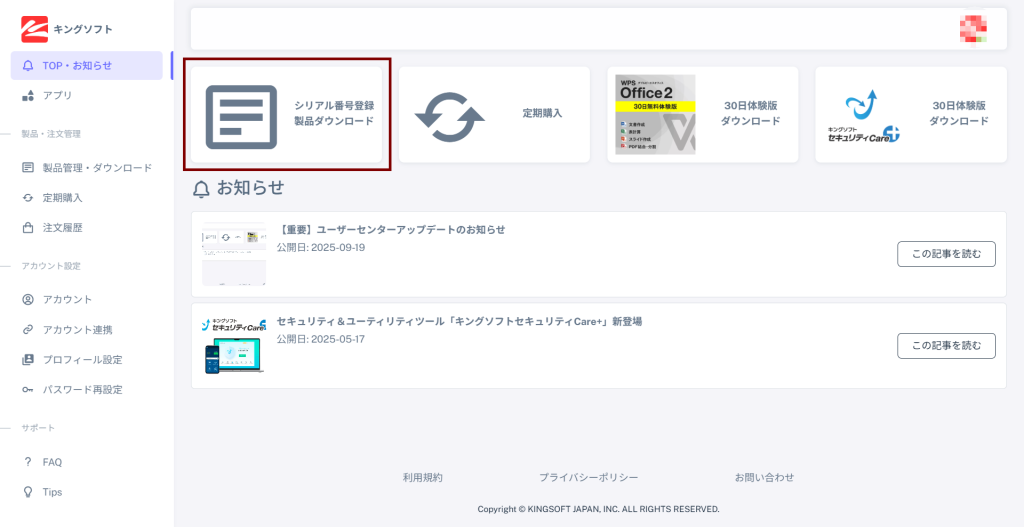Viewport: 1024px width, 527px height.
Task: Open 【重要】ユーザーセンターアップデートのお知らせ title
Action: point(391,230)
